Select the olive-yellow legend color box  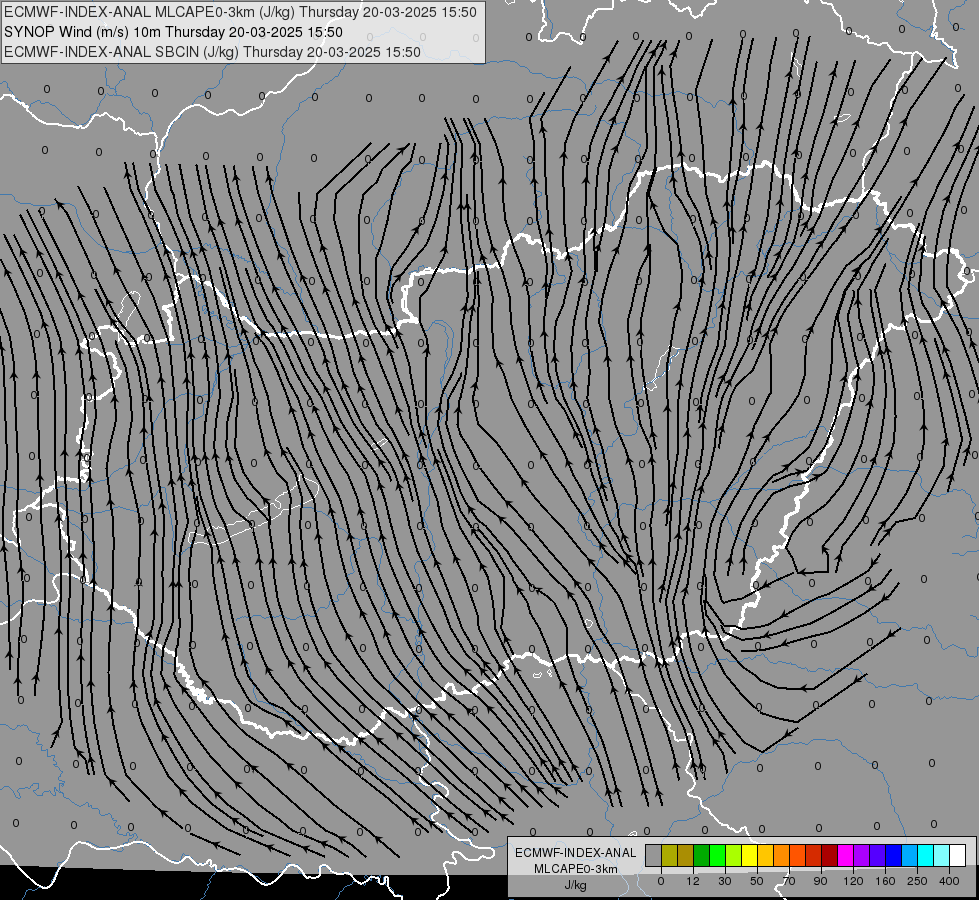pos(669,855)
